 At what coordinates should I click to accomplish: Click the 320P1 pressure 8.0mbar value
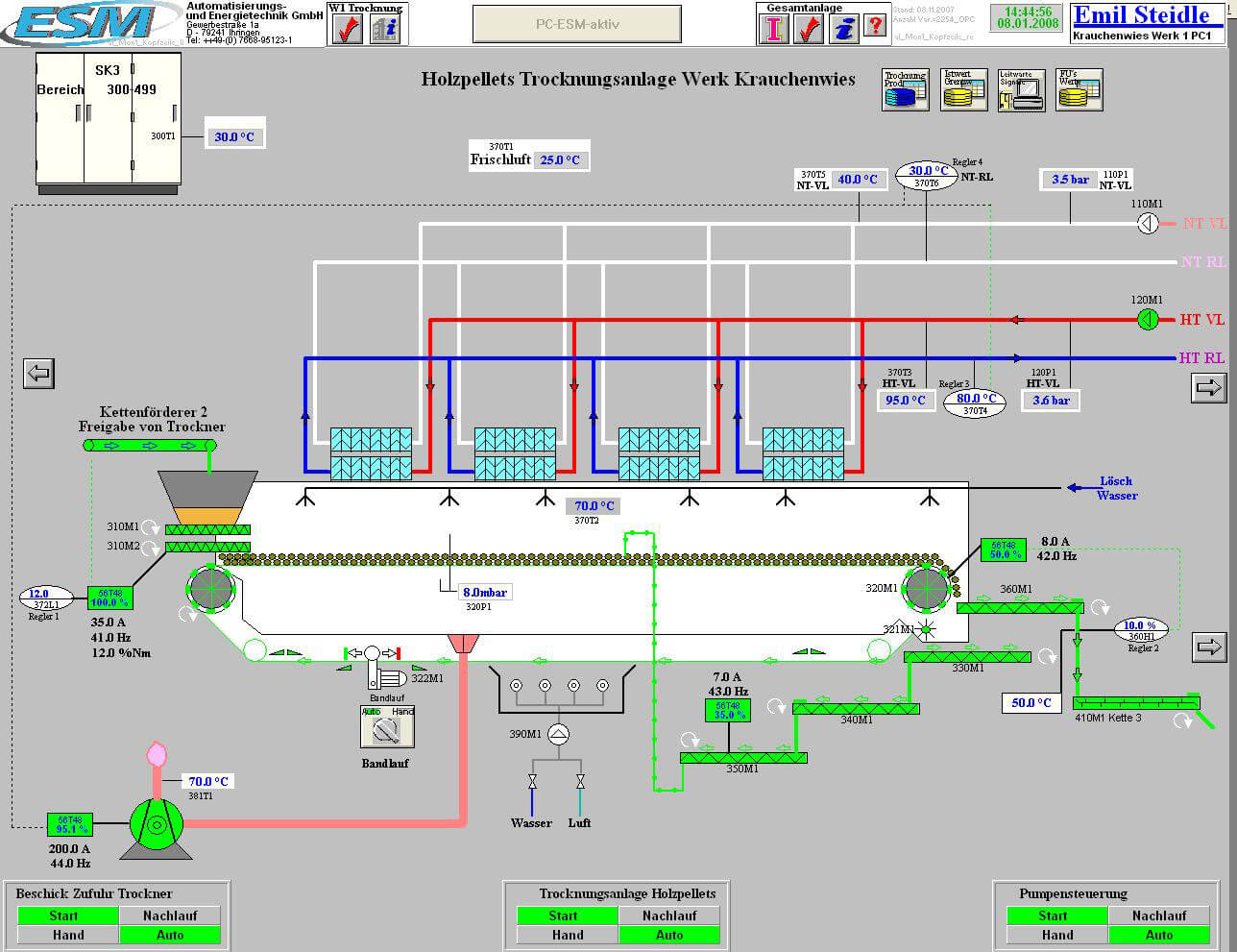pos(485,593)
